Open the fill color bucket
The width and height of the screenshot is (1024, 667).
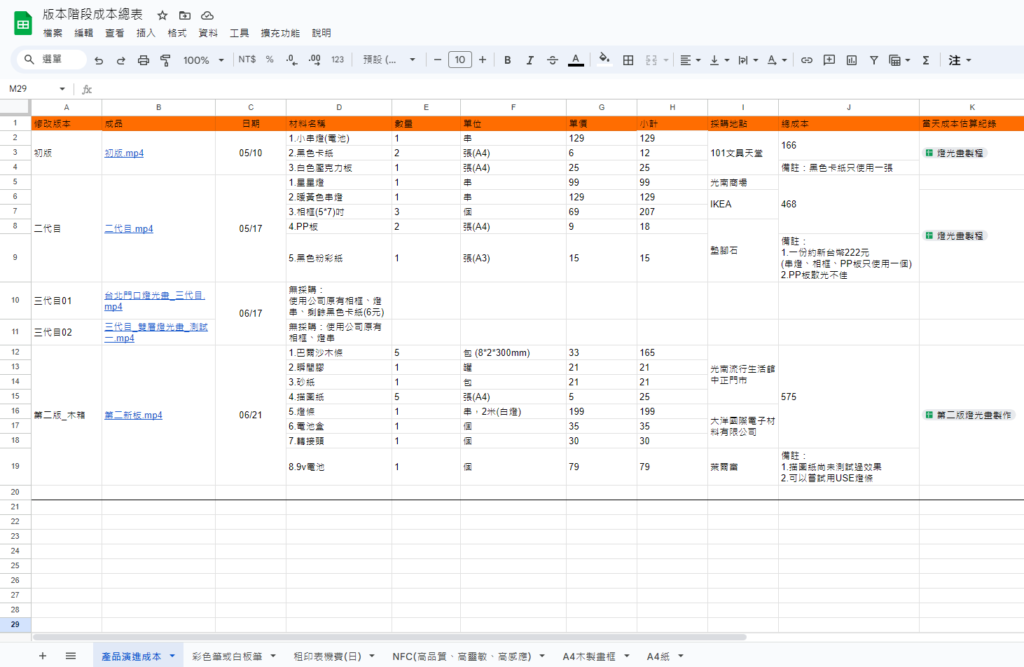coord(604,60)
